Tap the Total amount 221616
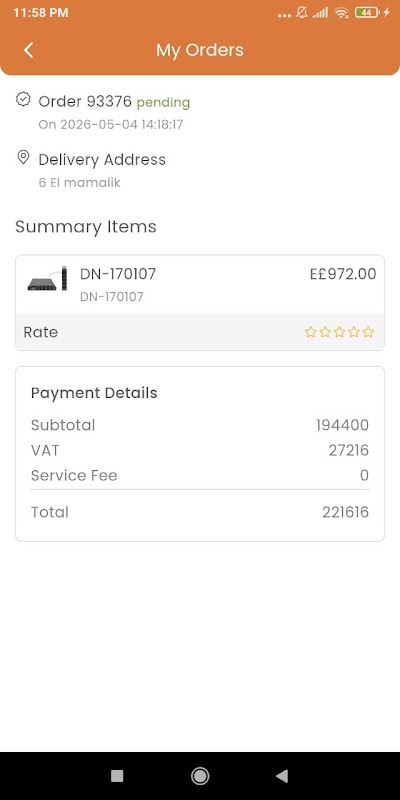400x800 pixels. 345,512
